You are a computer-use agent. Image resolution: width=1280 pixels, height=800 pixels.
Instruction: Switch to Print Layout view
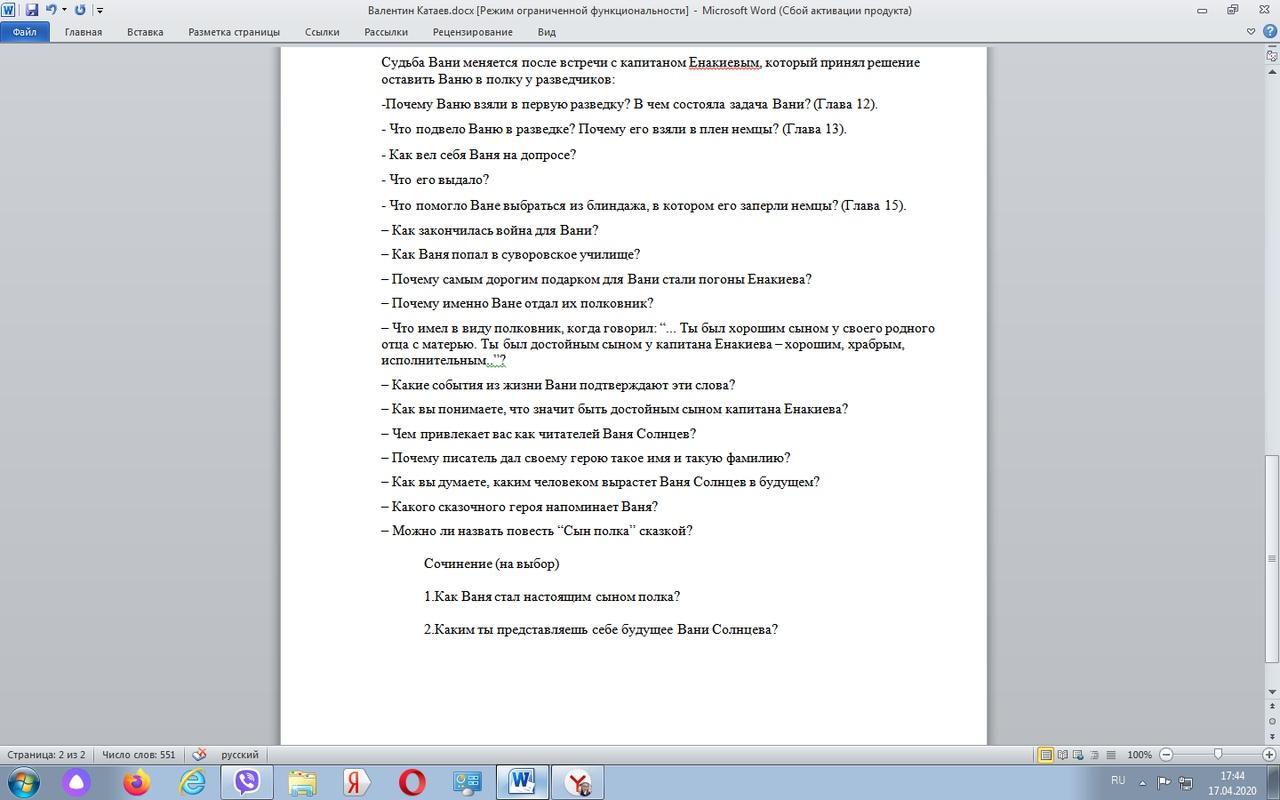click(x=1046, y=755)
